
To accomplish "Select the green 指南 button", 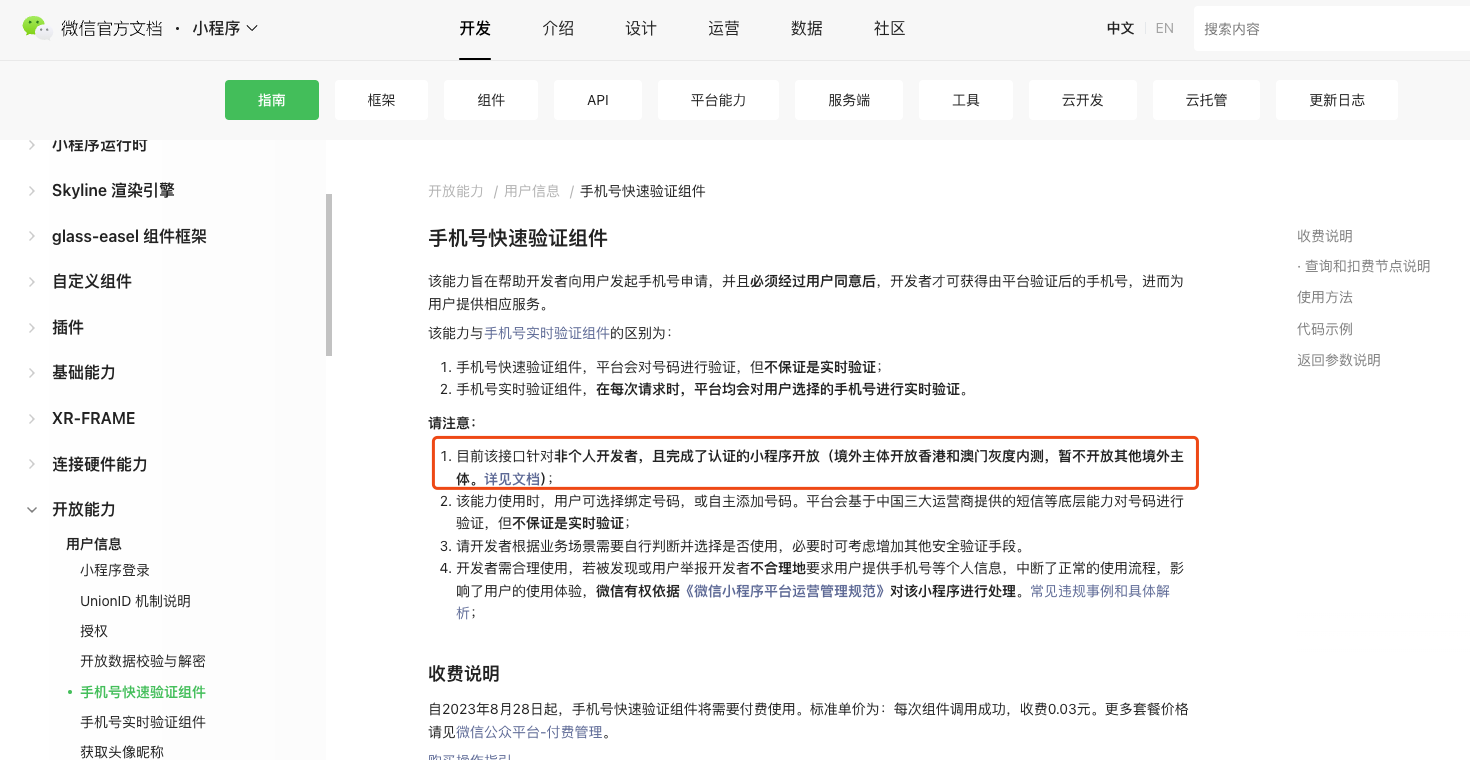I will pyautogui.click(x=272, y=100).
